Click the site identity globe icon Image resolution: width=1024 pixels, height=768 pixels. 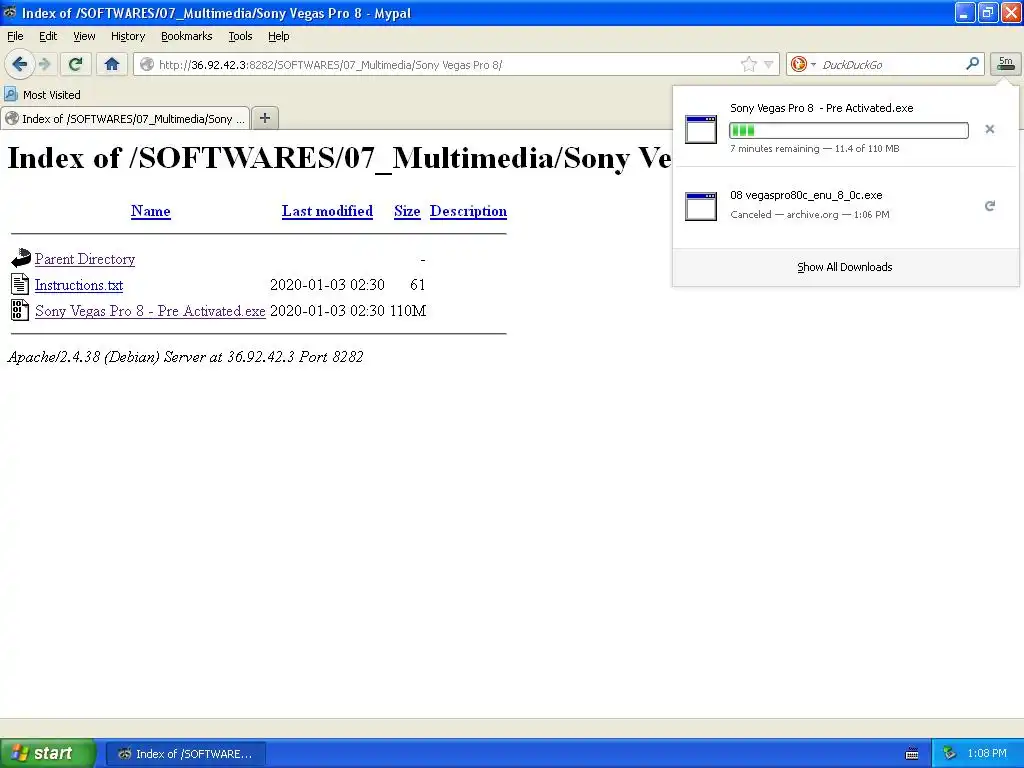(147, 64)
